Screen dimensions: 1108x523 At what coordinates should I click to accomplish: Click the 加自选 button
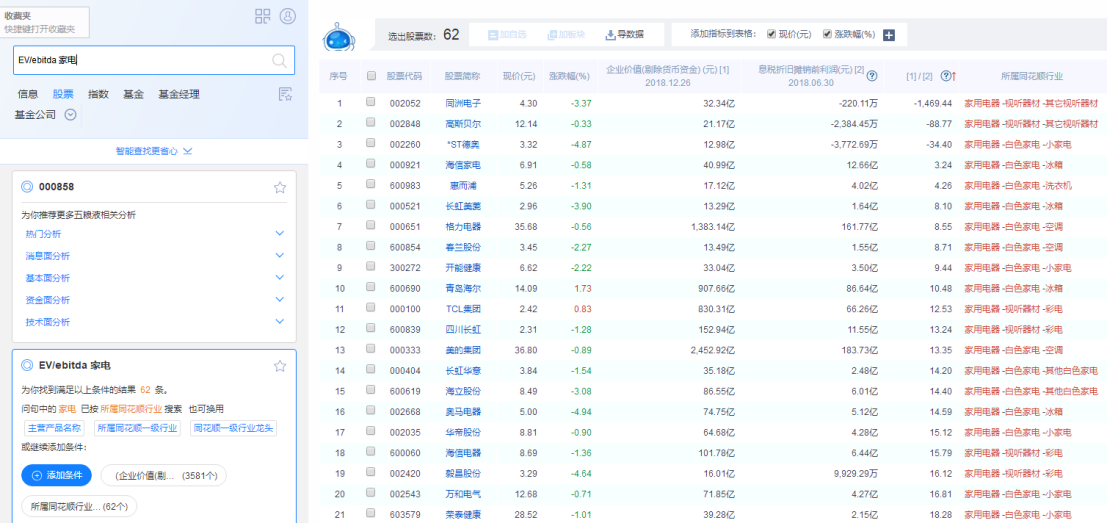point(505,35)
